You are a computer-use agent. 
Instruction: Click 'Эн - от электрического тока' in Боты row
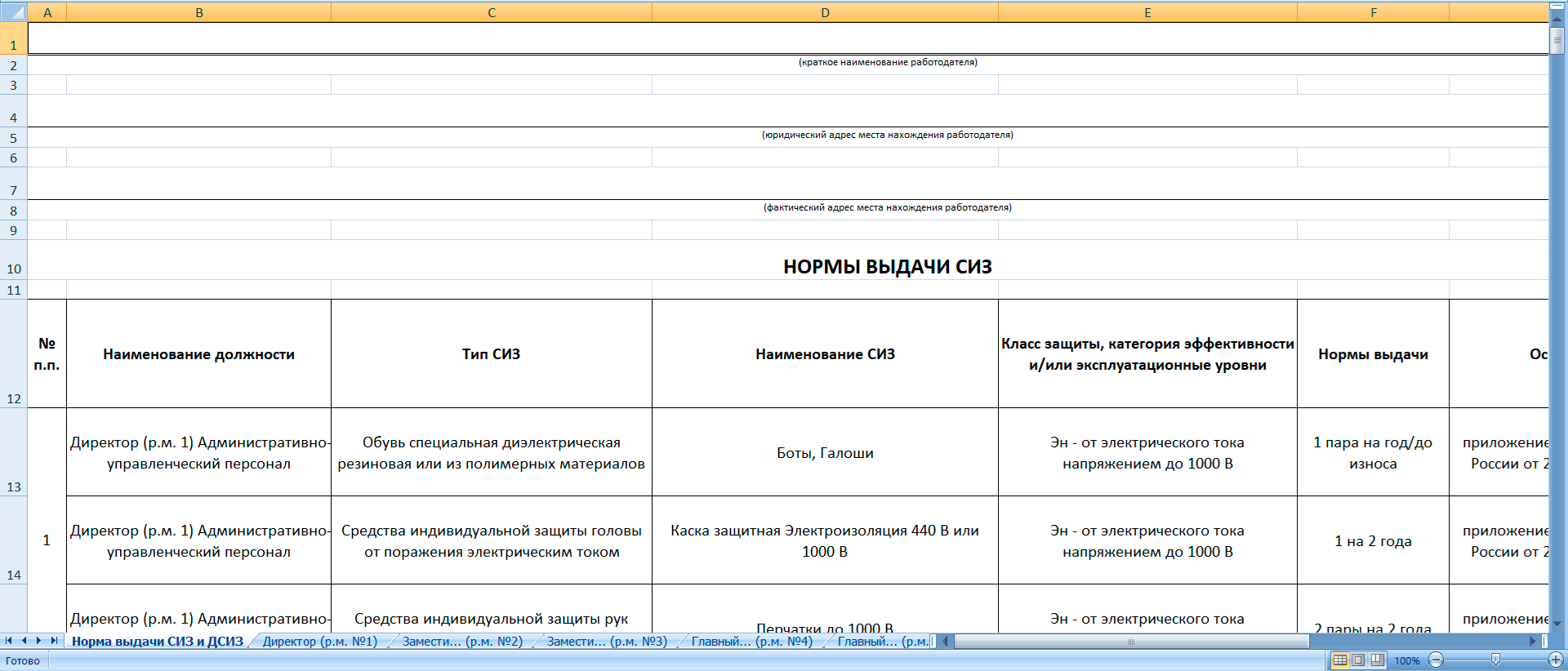pos(1147,452)
